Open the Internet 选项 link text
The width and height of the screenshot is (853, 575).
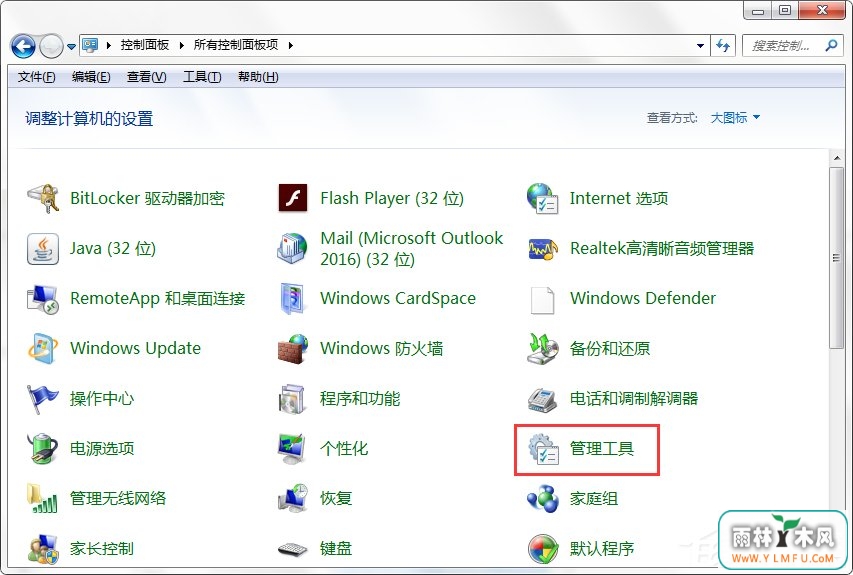[619, 198]
